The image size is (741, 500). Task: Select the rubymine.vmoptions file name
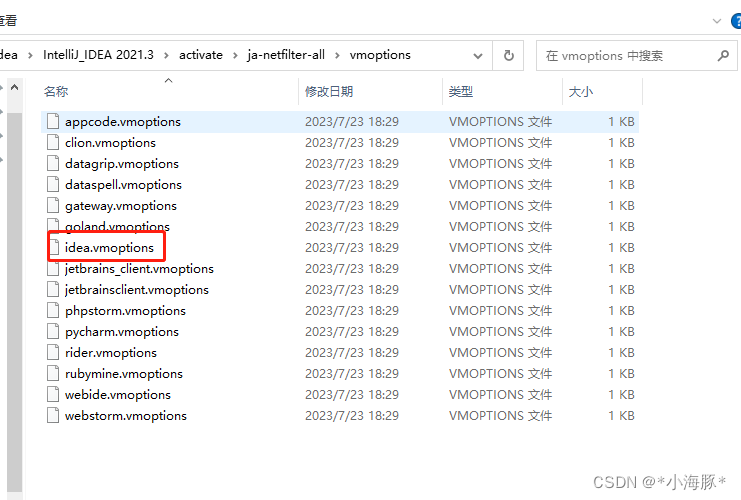pyautogui.click(x=124, y=374)
